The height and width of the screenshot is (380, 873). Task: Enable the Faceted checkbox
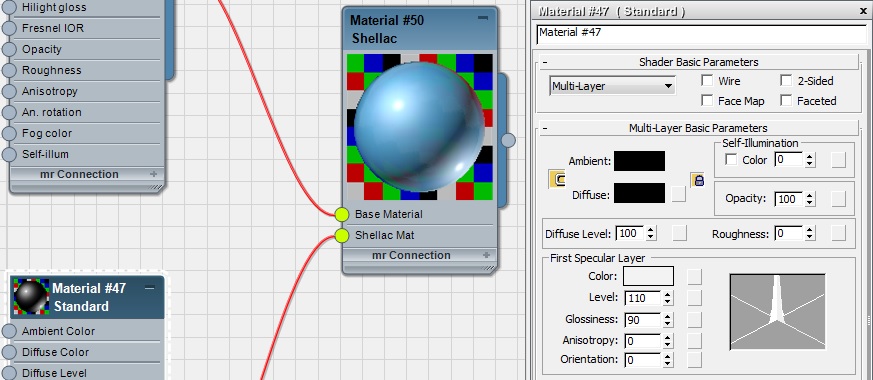coord(786,101)
